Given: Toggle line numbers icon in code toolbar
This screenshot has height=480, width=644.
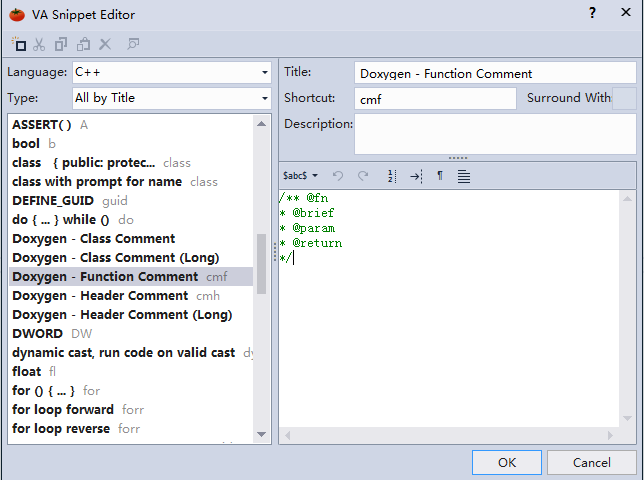Looking at the screenshot, I should click(392, 176).
